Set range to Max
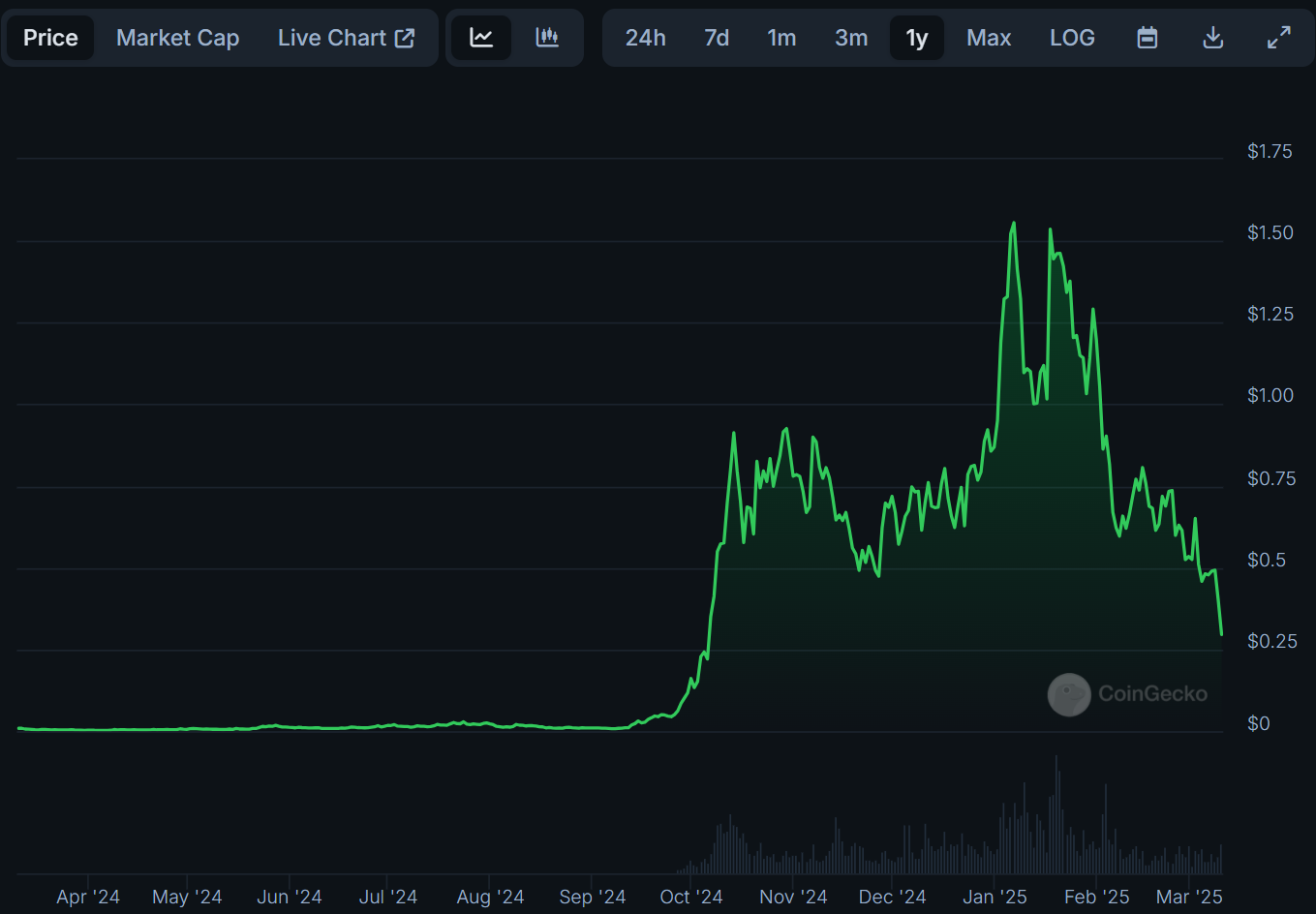Viewport: 1316px width, 914px height. pyautogui.click(x=989, y=38)
